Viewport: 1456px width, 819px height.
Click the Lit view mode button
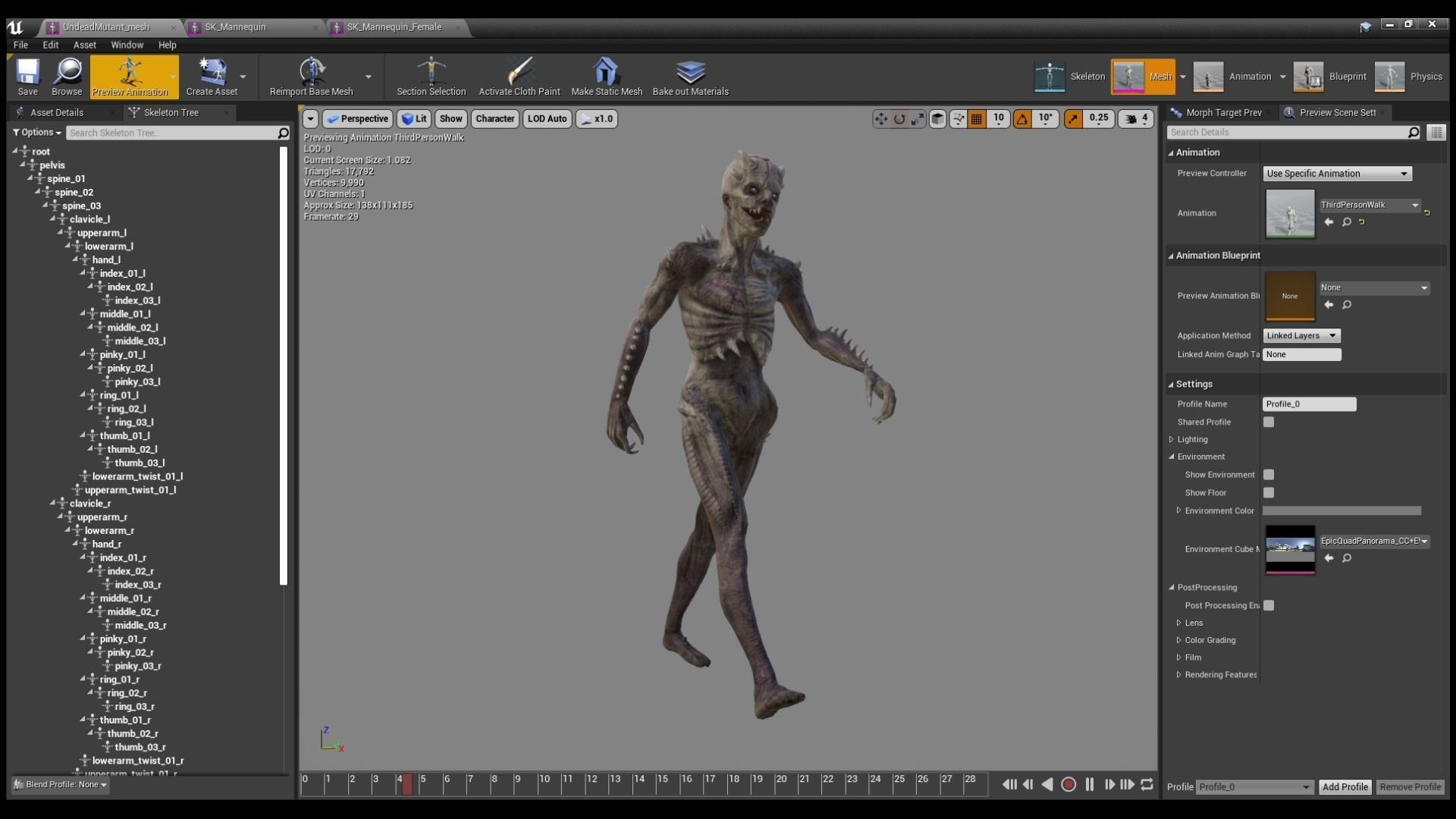click(414, 119)
